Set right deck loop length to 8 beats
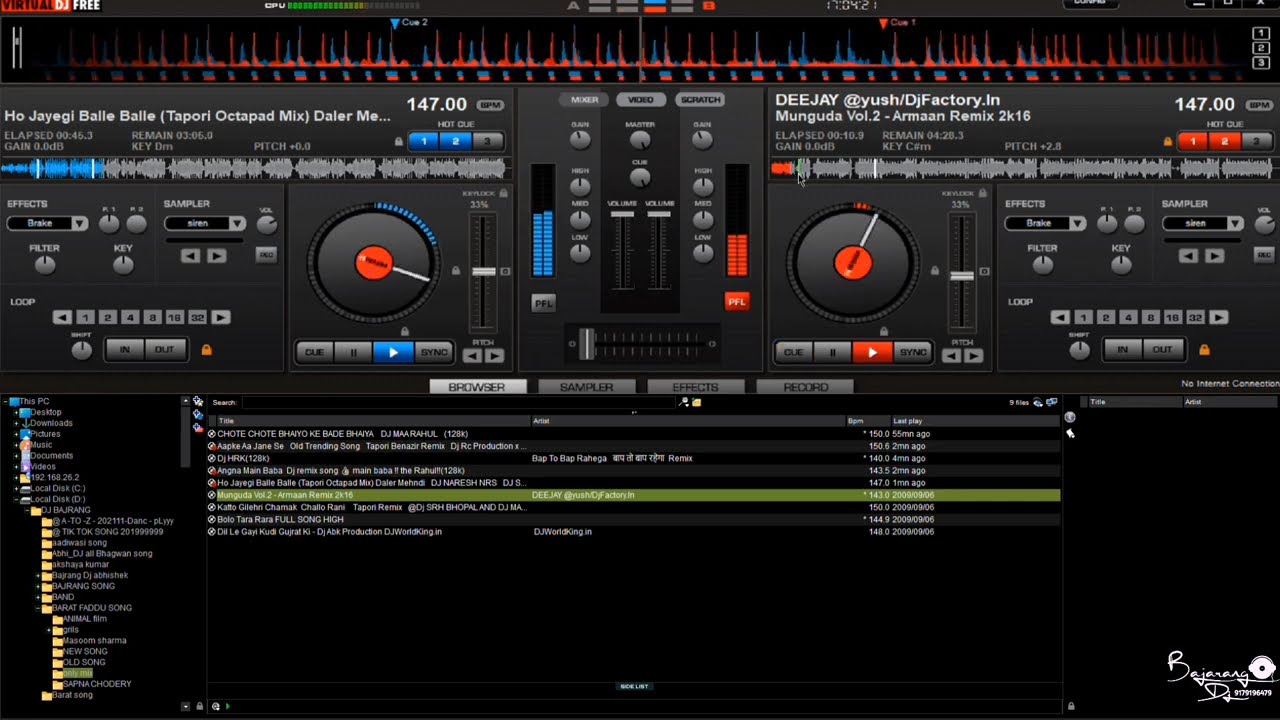The image size is (1280, 720). [x=1150, y=317]
